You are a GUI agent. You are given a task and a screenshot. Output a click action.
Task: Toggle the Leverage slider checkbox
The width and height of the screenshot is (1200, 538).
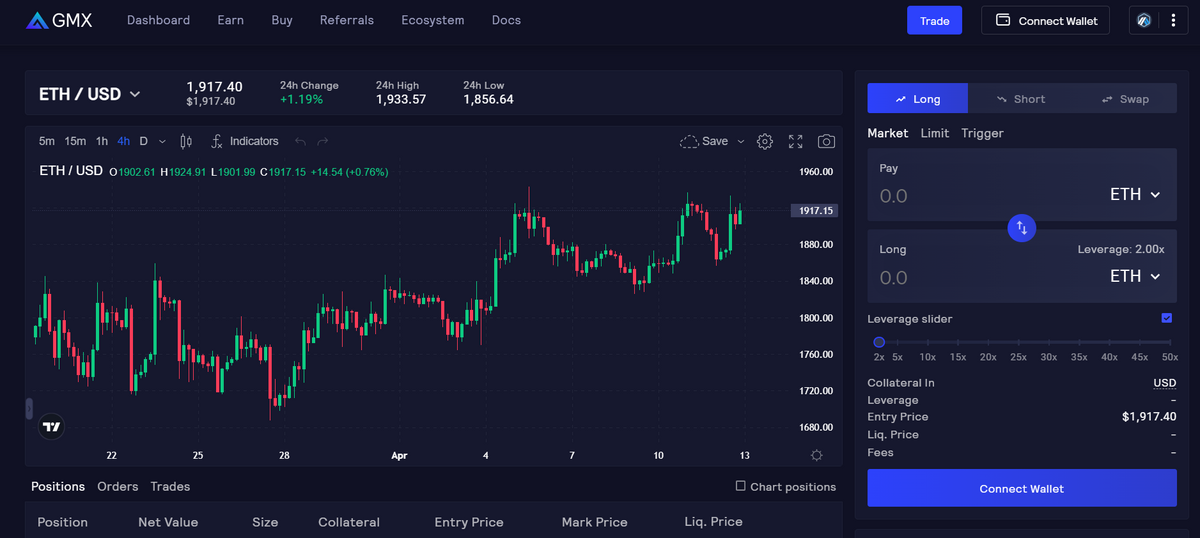tap(1167, 318)
